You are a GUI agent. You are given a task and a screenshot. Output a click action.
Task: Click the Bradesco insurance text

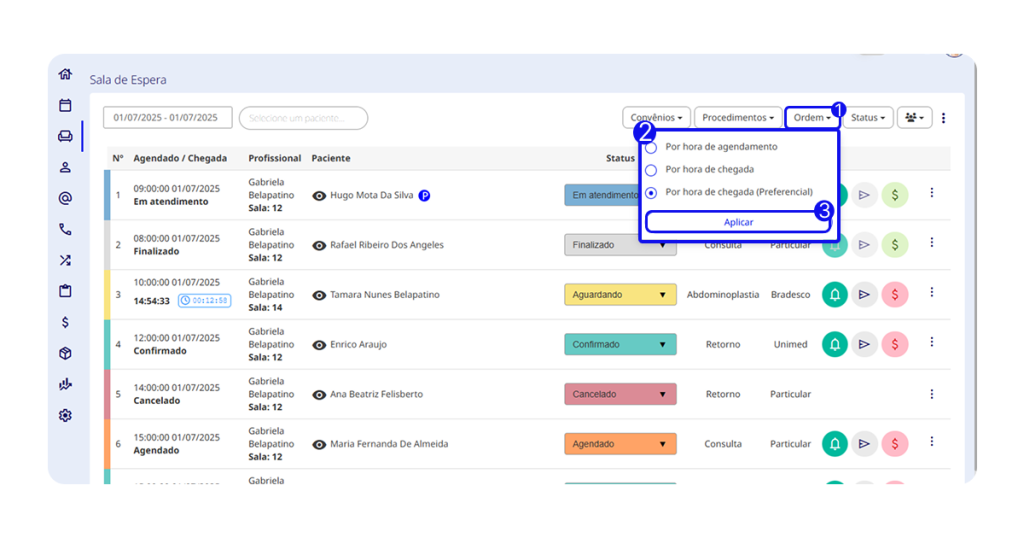coord(790,294)
